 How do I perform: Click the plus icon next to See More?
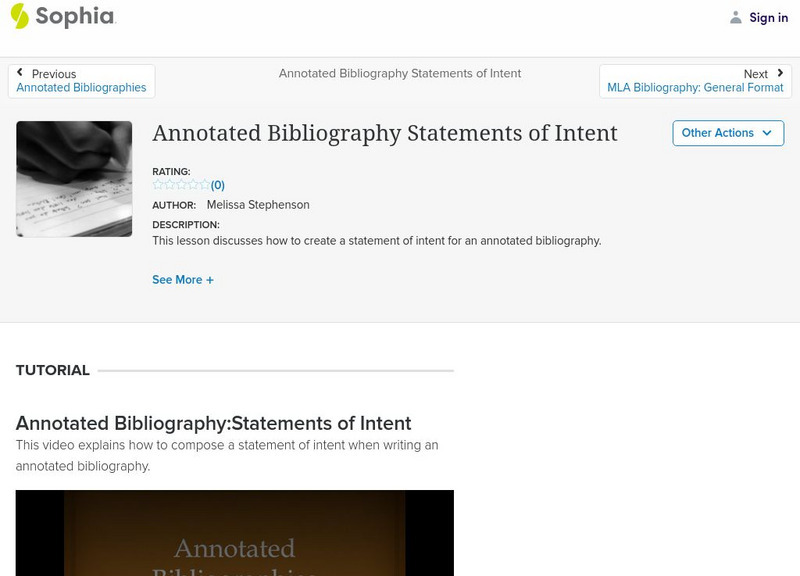point(210,280)
